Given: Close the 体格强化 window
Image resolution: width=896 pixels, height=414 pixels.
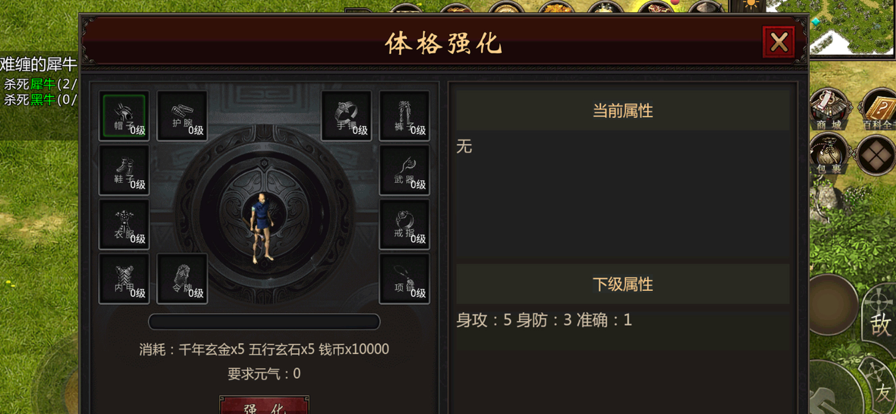Looking at the screenshot, I should point(779,42).
